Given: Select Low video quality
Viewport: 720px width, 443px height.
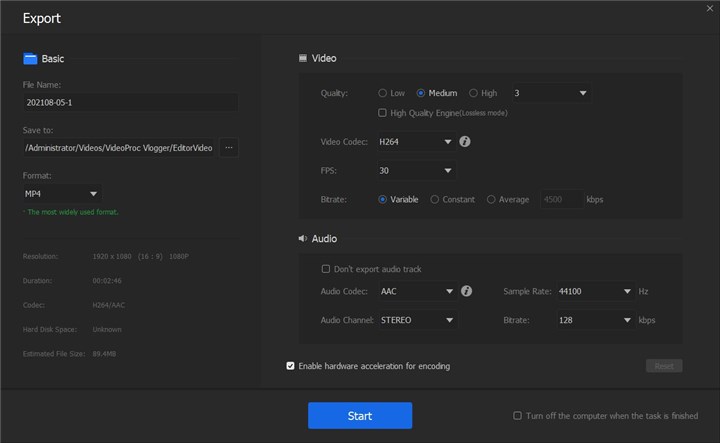Looking at the screenshot, I should (x=383, y=93).
